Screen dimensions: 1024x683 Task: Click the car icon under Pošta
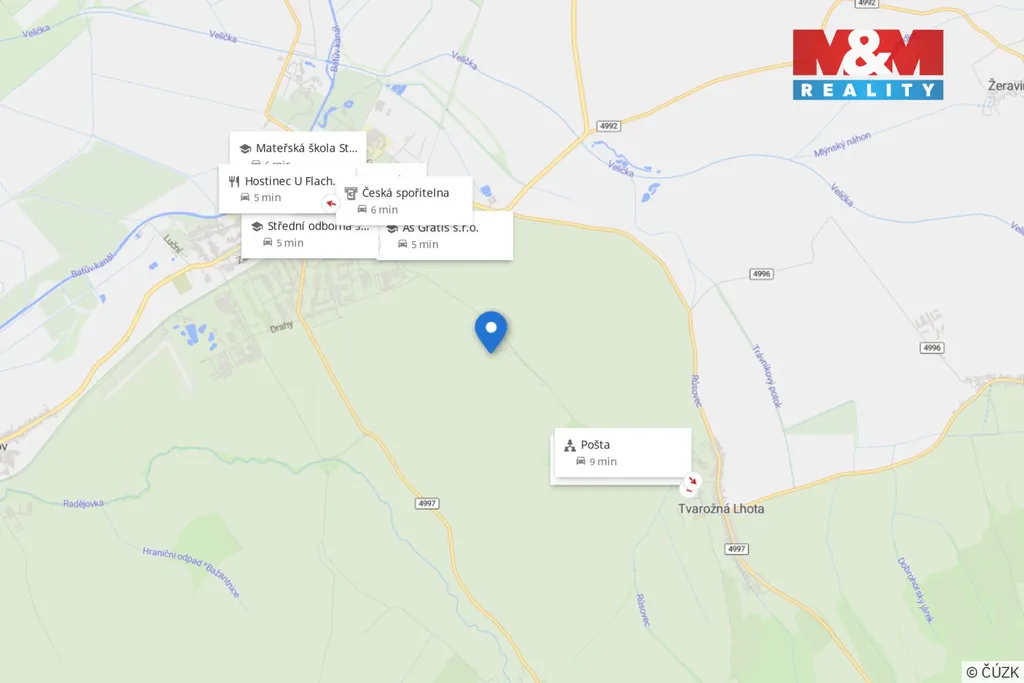pyautogui.click(x=581, y=461)
